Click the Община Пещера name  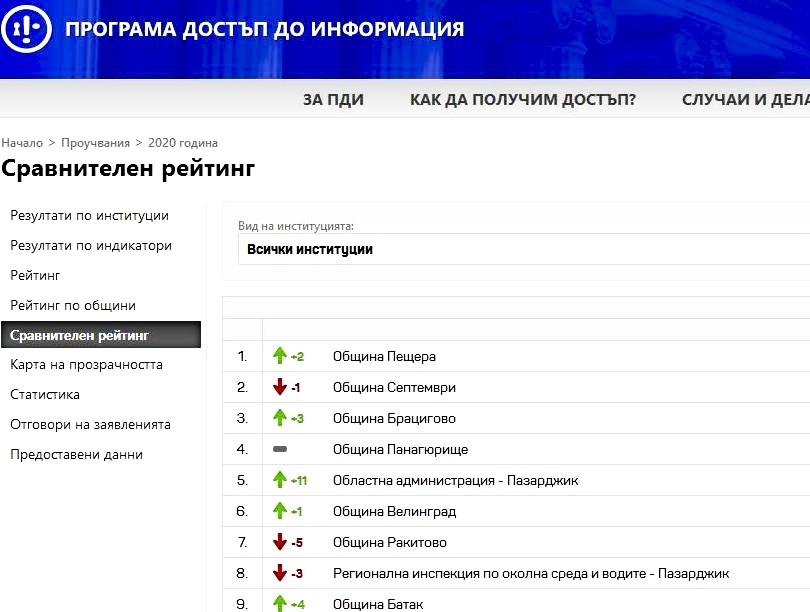click(x=384, y=356)
